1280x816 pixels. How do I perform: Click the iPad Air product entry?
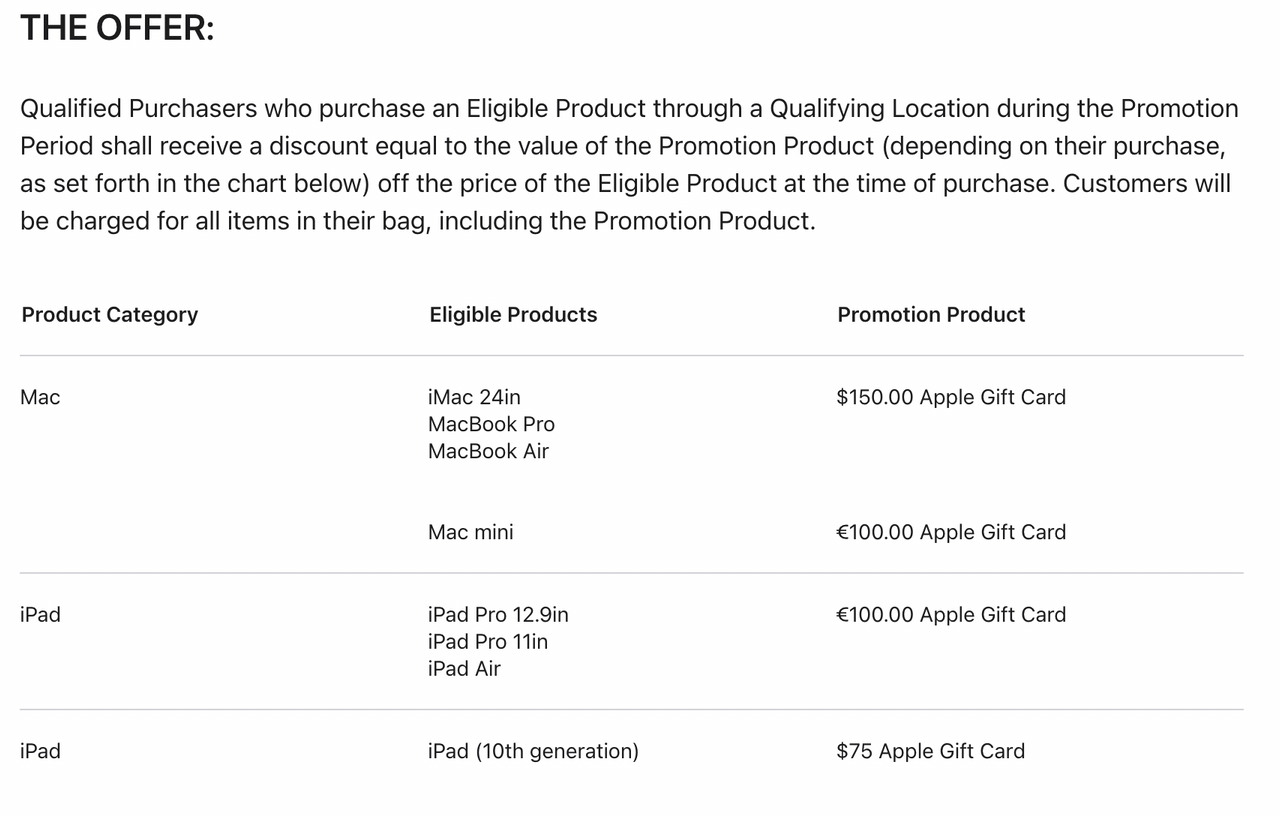pos(464,668)
